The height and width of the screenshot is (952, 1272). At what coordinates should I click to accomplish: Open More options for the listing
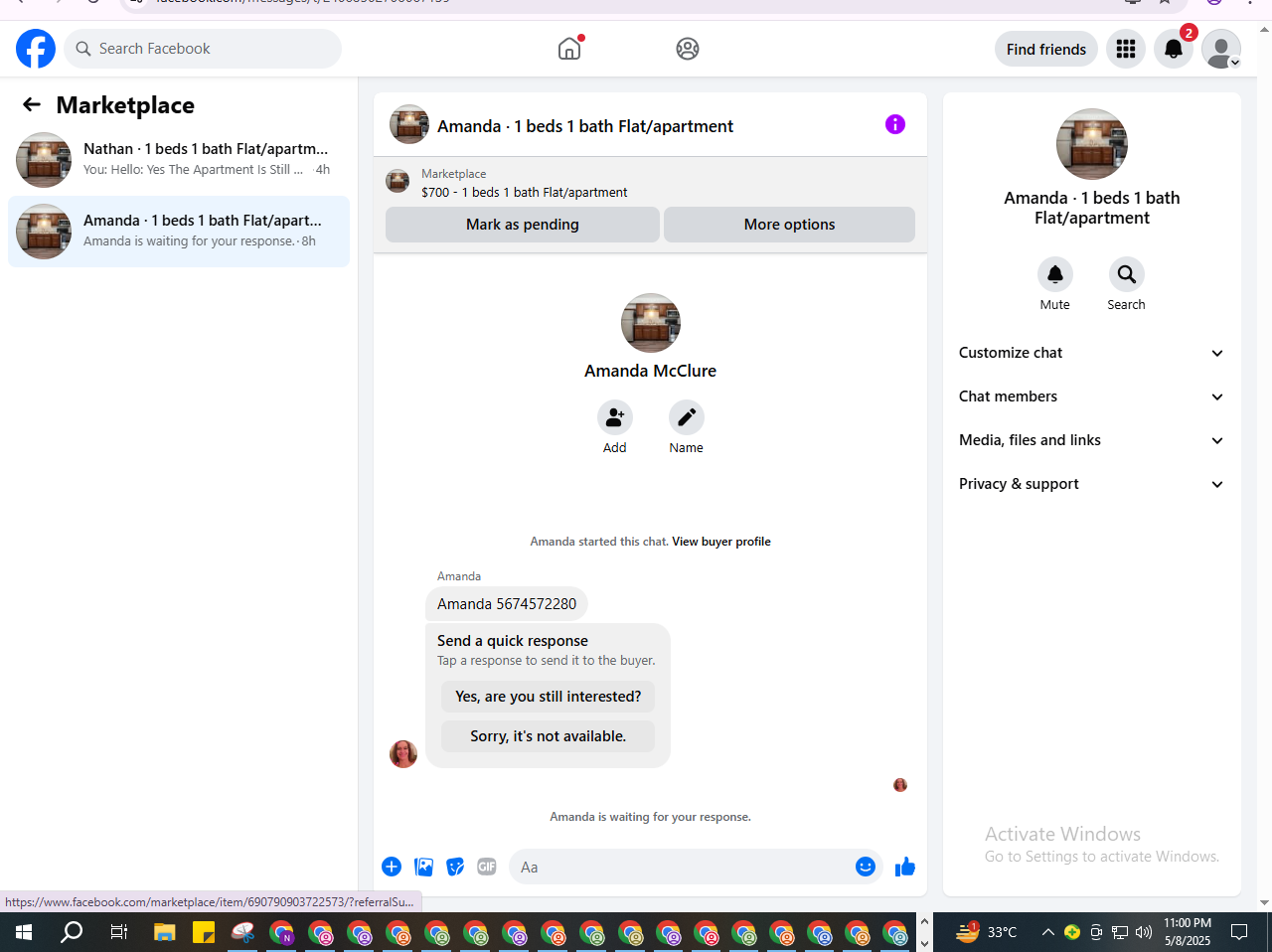point(790,225)
